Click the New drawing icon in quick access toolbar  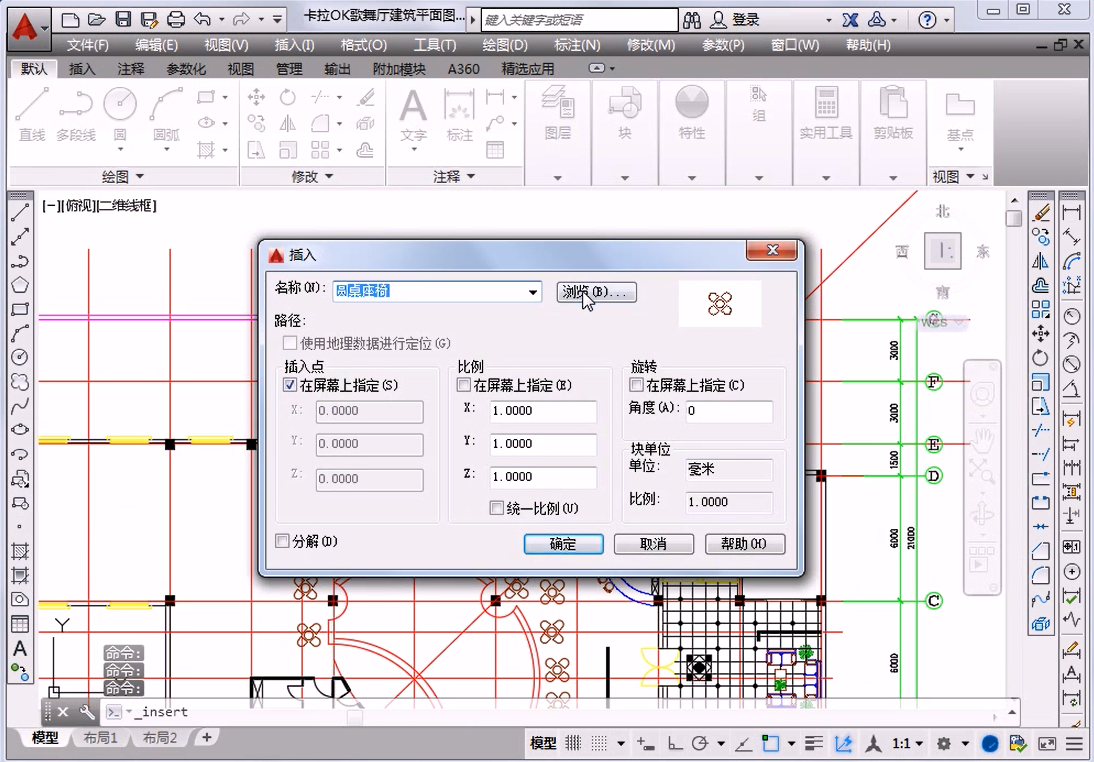click(70, 20)
